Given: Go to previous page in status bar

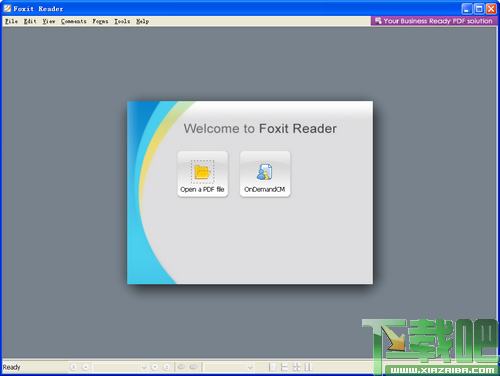Looking at the screenshot, I should tap(86, 367).
